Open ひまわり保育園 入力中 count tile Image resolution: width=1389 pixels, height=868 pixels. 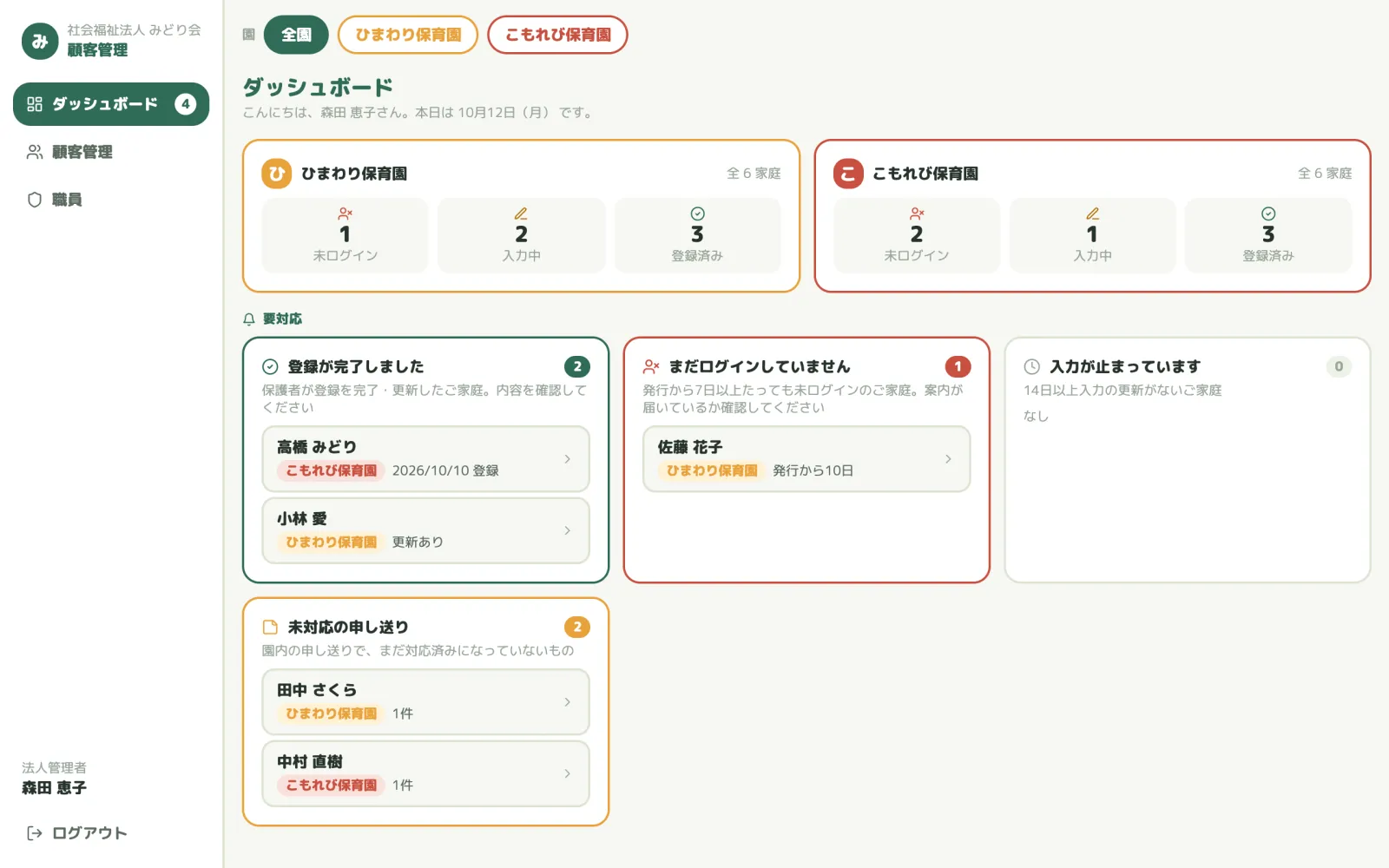click(522, 236)
